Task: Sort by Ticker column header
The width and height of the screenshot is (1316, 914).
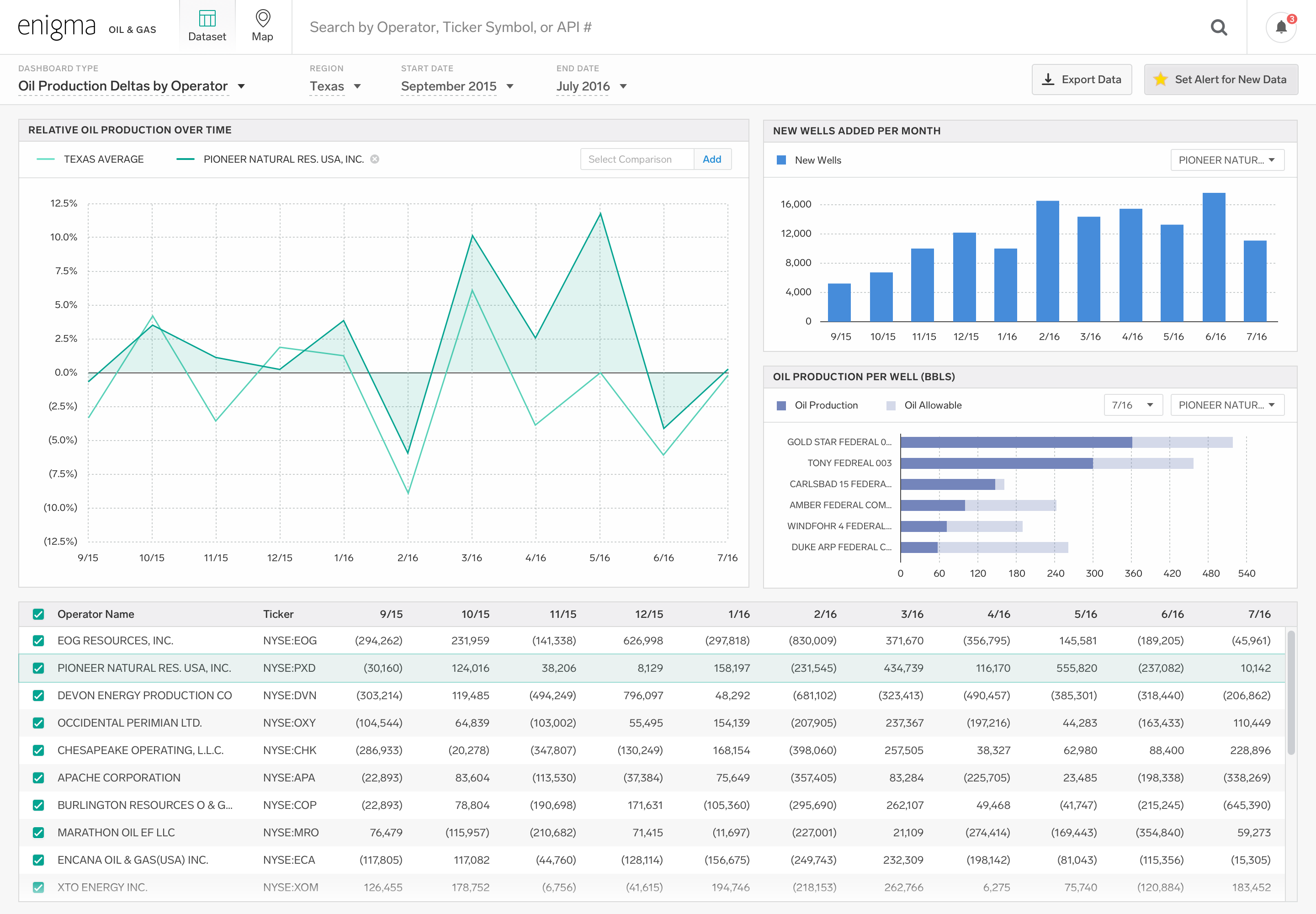Action: [x=278, y=615]
